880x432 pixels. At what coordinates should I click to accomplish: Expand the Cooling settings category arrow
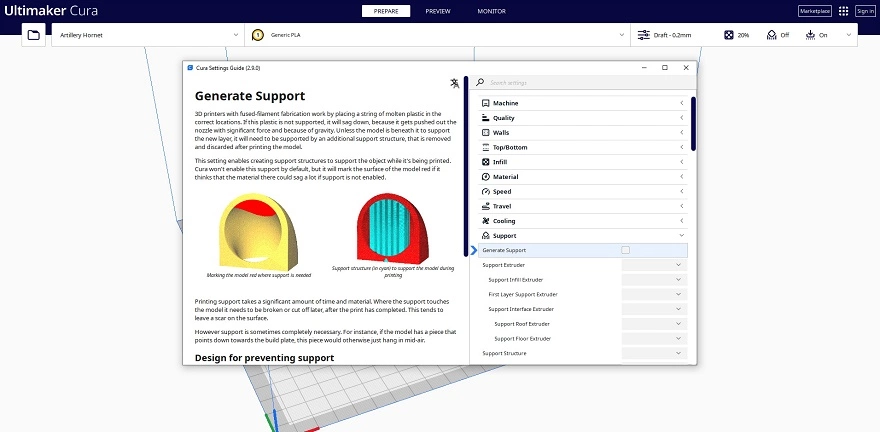(x=681, y=221)
